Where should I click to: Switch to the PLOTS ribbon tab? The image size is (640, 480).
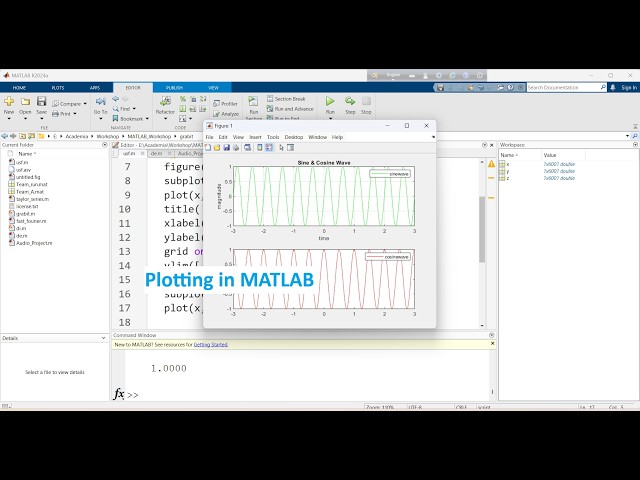58,88
